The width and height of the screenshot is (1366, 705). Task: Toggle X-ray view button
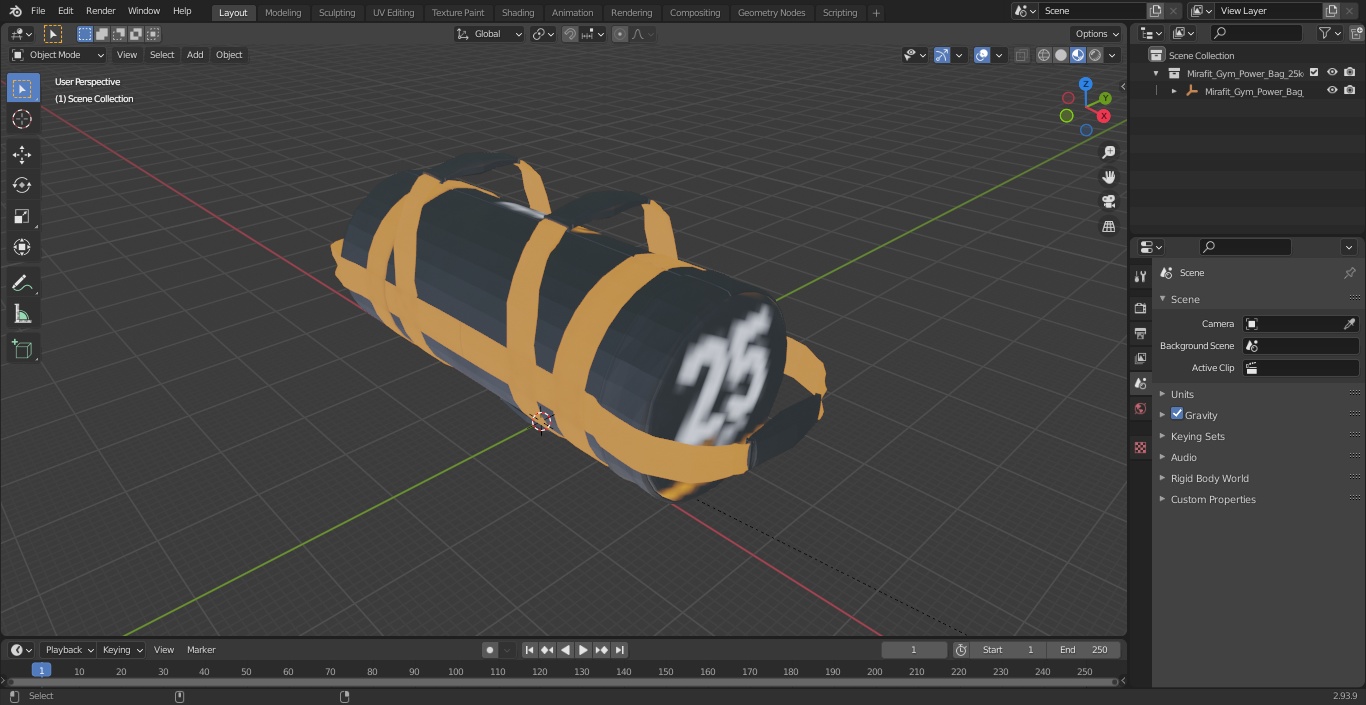[1021, 55]
